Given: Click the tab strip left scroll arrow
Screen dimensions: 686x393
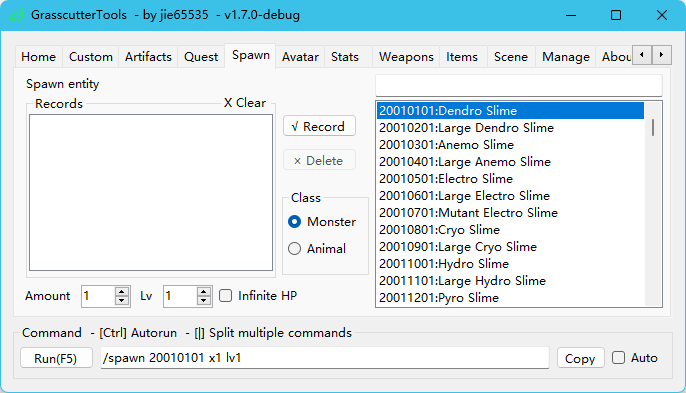Looking at the screenshot, I should [642, 55].
